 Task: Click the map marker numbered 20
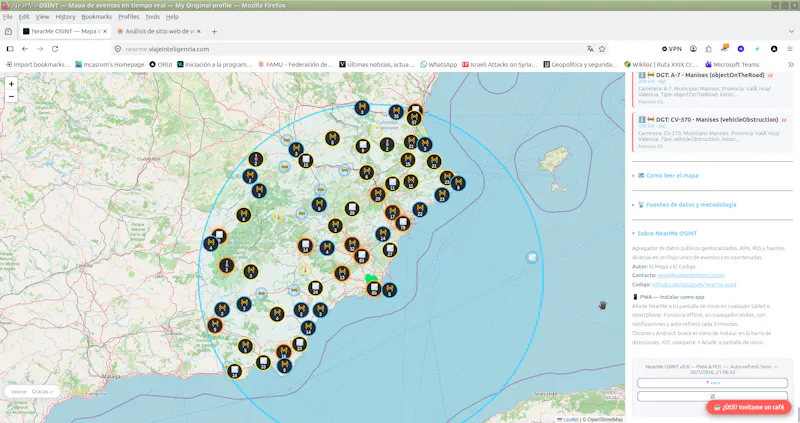tap(352, 209)
